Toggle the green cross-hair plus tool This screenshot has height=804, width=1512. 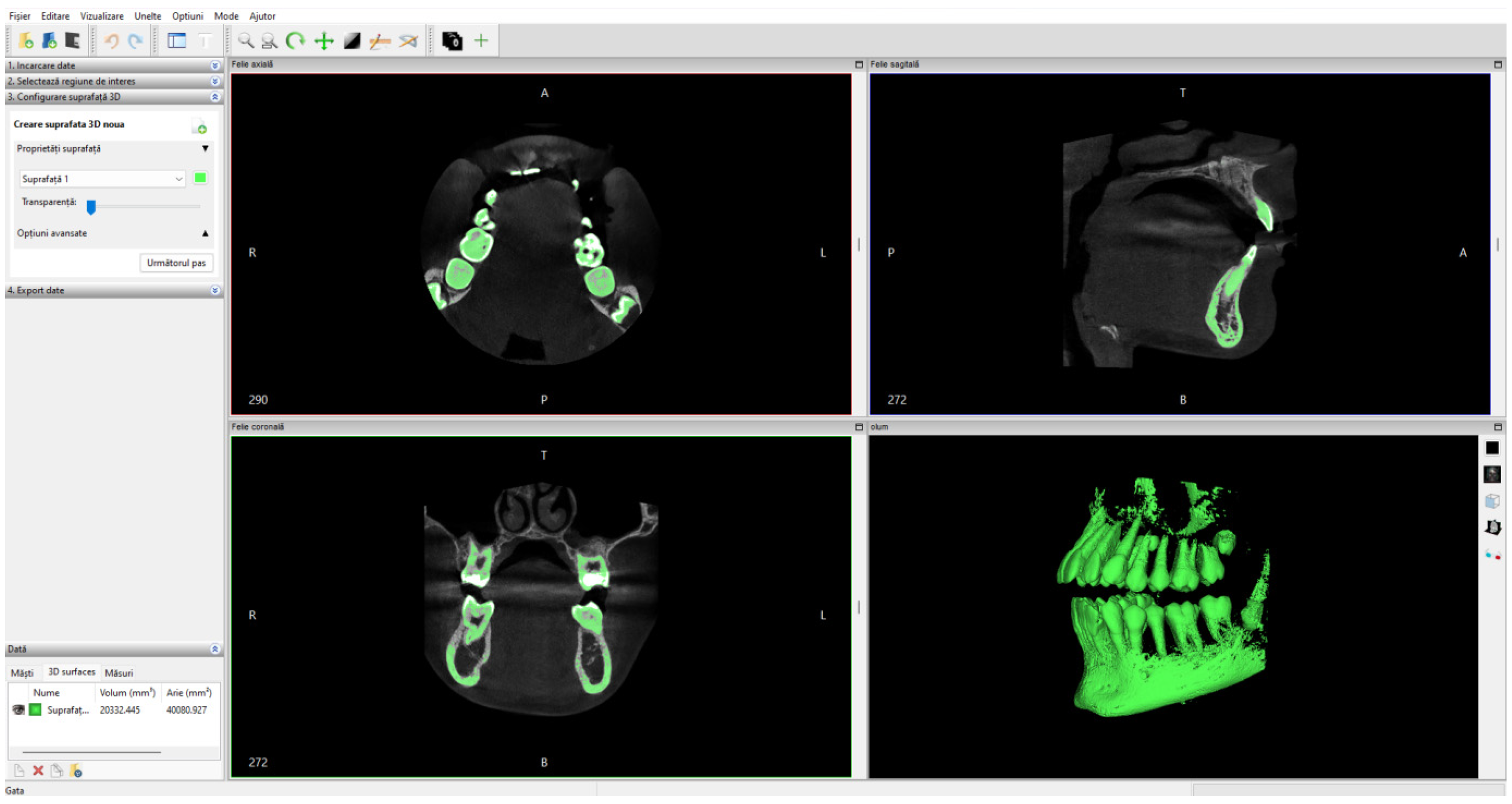(x=480, y=40)
